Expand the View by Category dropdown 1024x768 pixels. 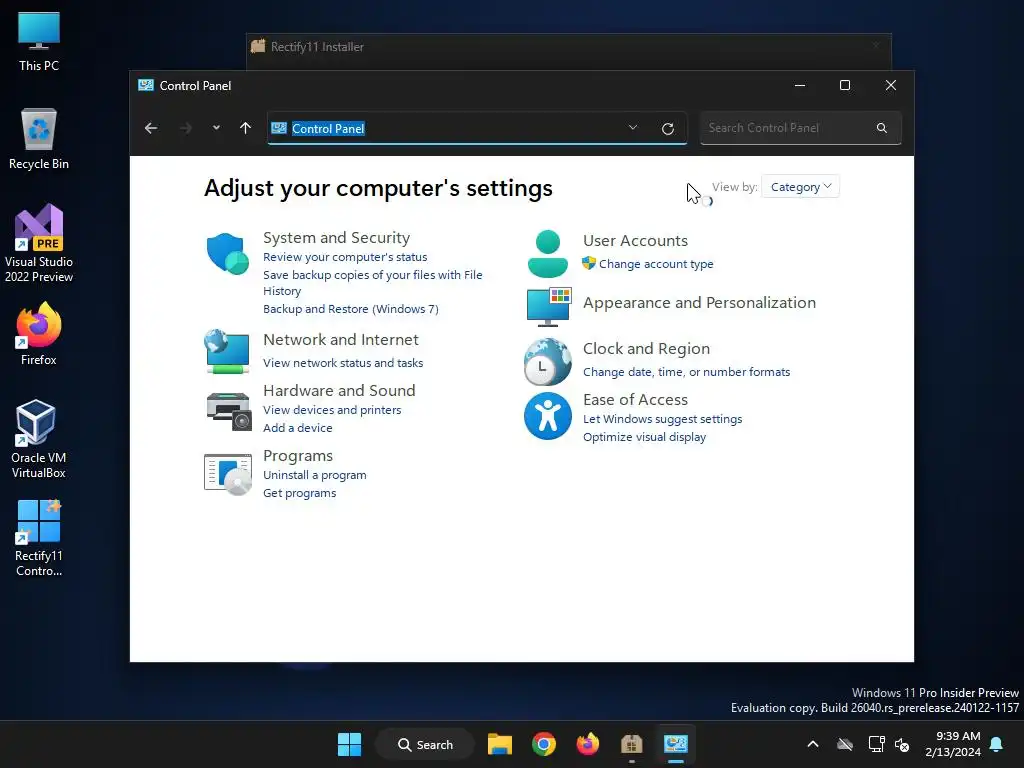coord(800,187)
